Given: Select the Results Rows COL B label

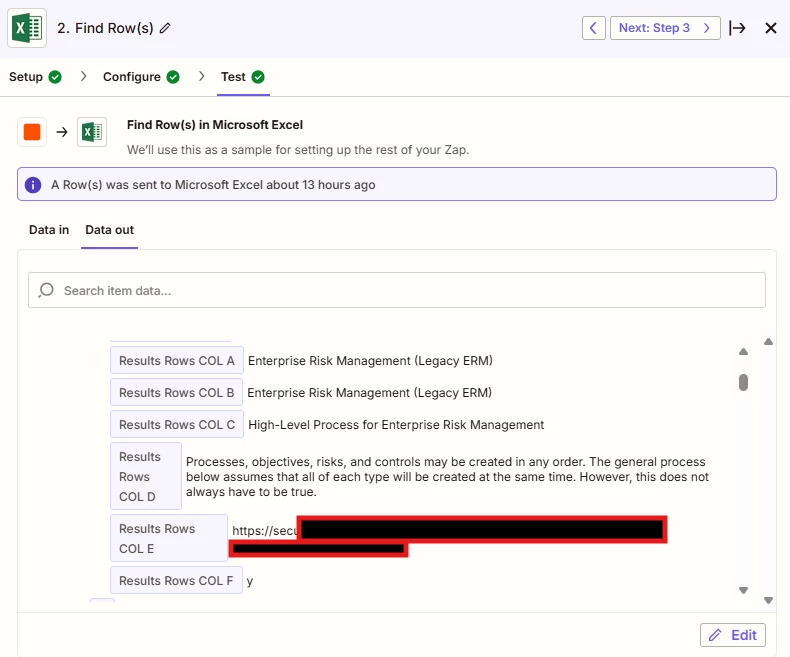Looking at the screenshot, I should tap(176, 392).
